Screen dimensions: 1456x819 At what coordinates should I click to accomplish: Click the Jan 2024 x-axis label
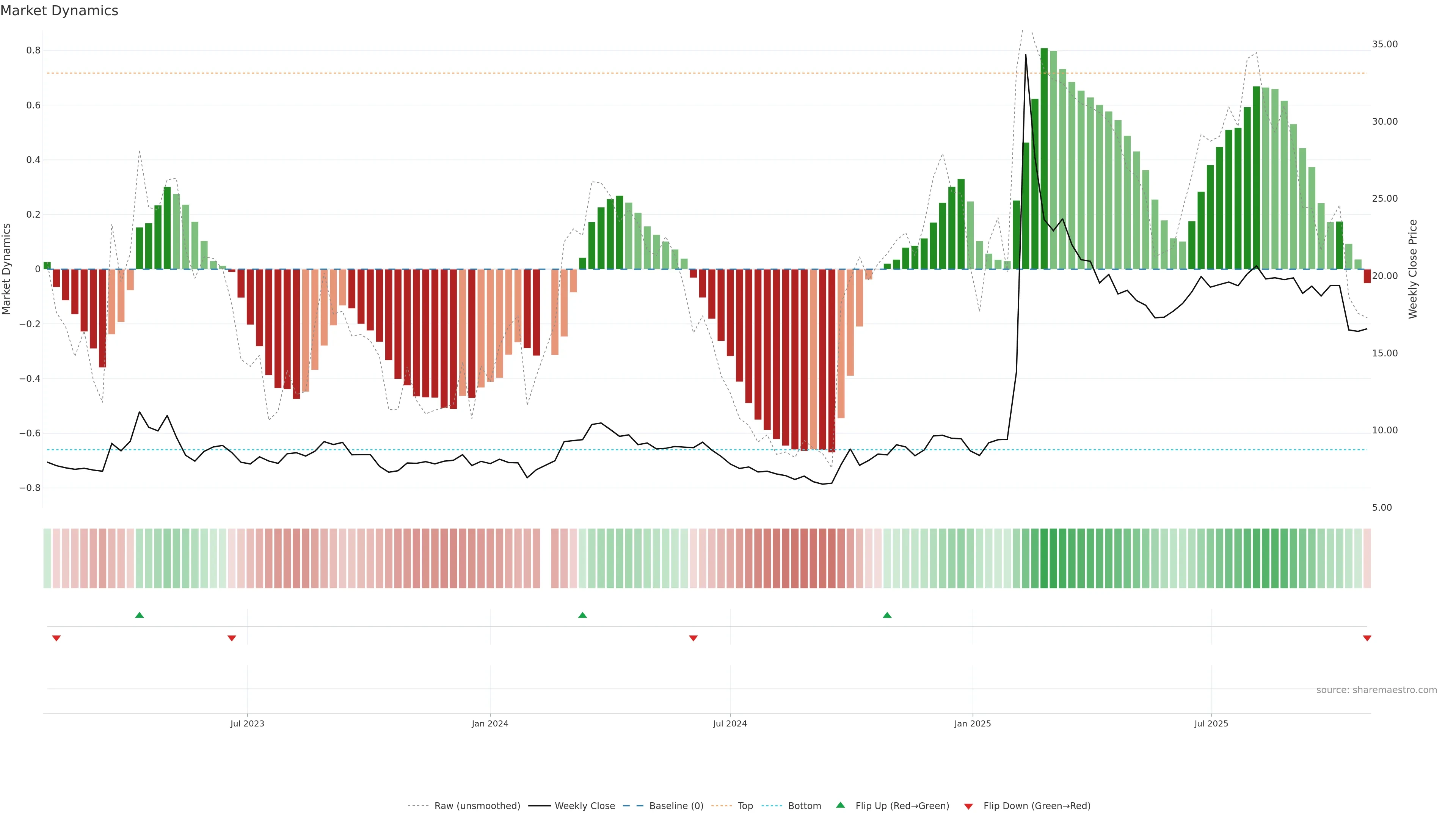point(490,723)
